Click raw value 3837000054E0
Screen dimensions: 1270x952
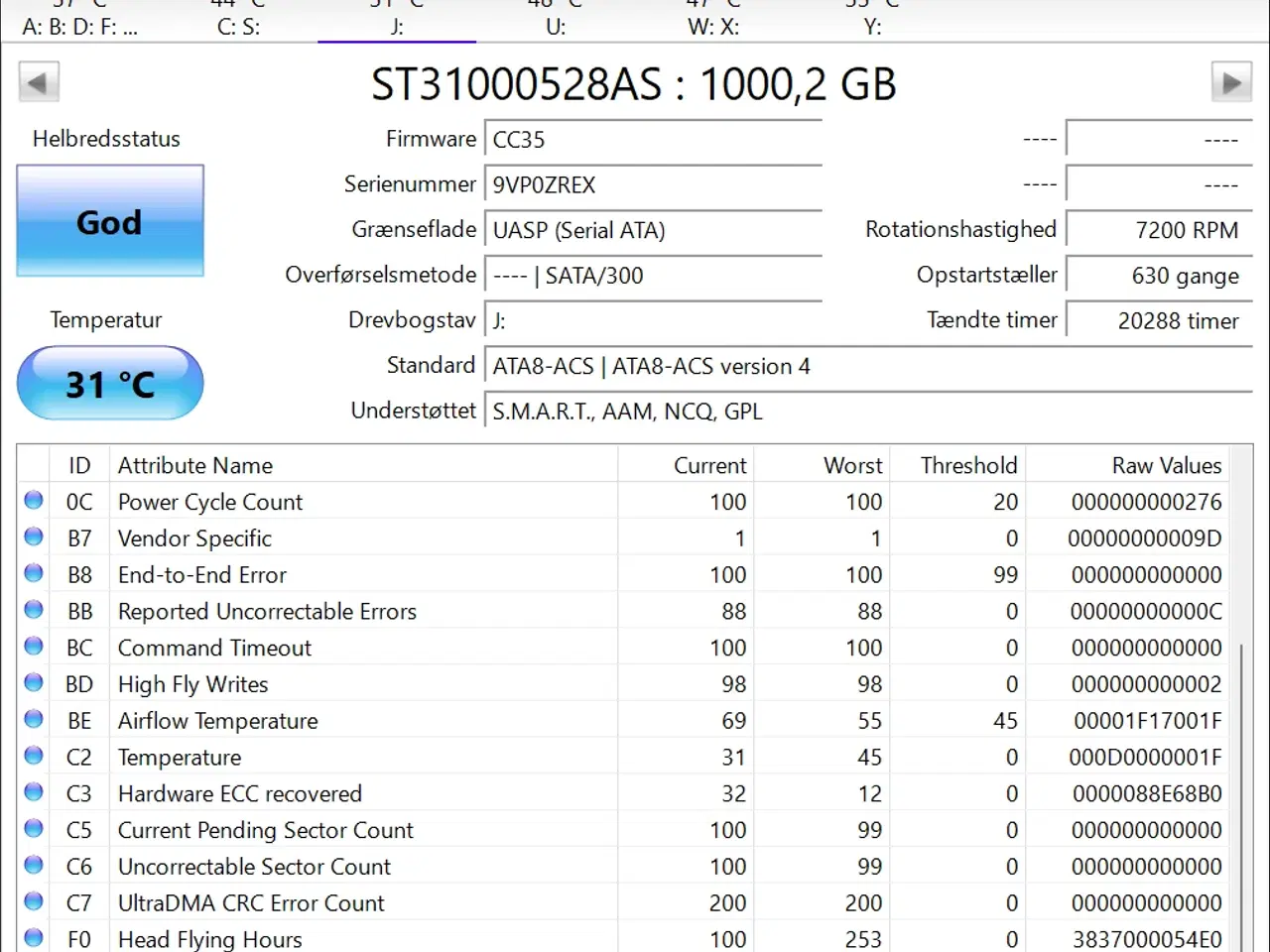pyautogui.click(x=1147, y=939)
